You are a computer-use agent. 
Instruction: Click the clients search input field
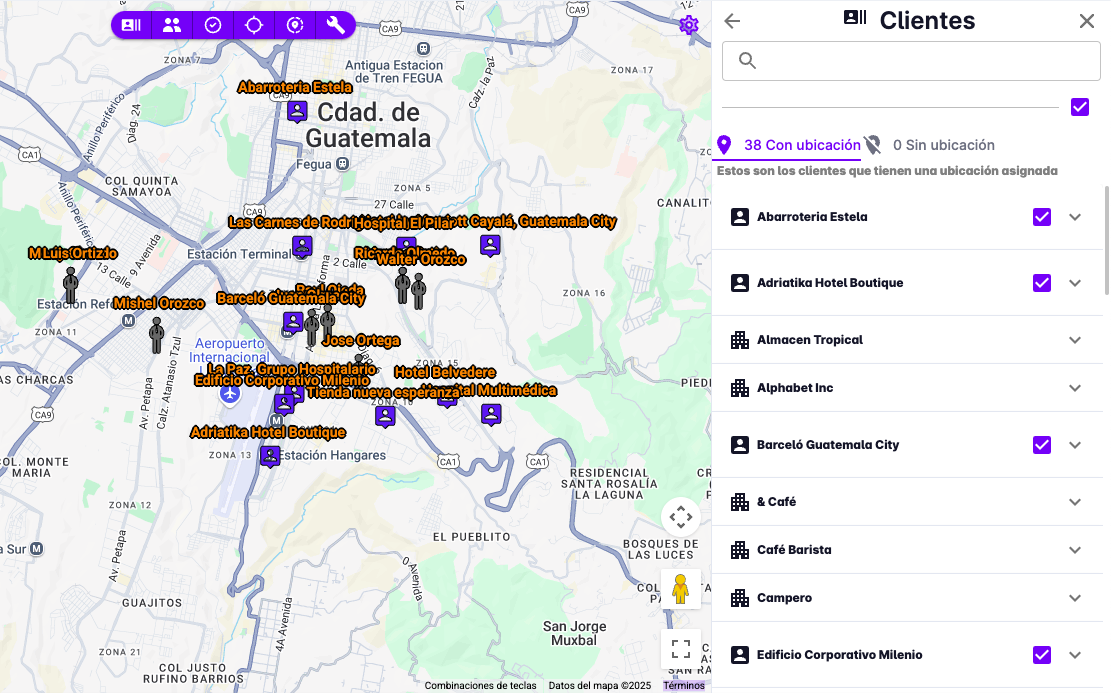911,61
